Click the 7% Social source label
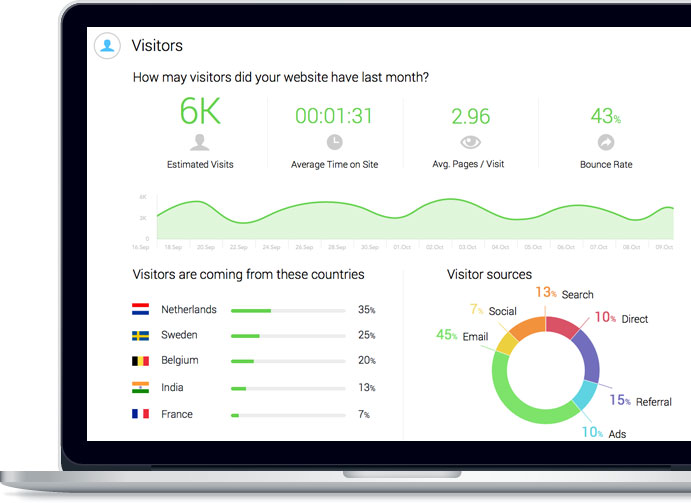Viewport: 691px width, 503px height. pos(493,310)
